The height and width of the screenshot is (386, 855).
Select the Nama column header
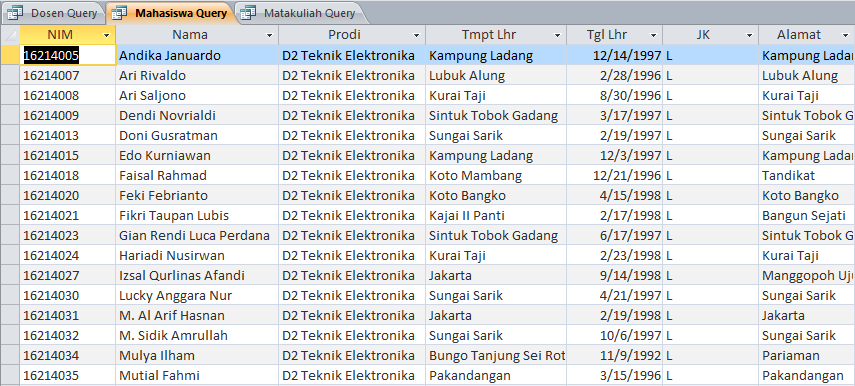click(197, 35)
